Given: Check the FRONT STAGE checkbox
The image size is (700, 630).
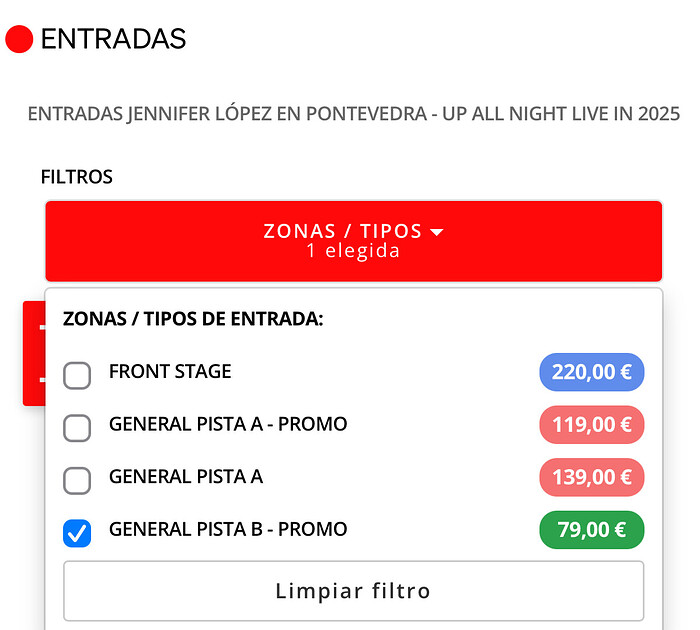Looking at the screenshot, I should click(77, 375).
